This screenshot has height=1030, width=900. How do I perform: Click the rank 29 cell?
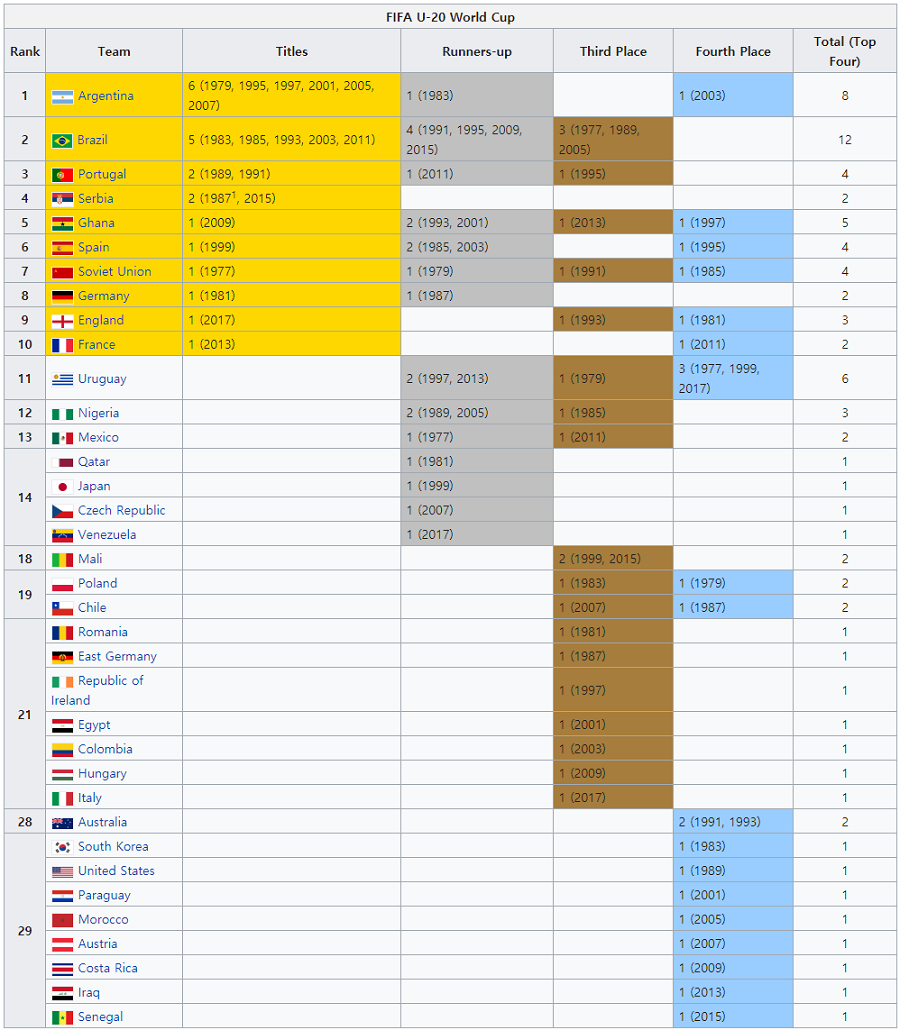click(25, 931)
